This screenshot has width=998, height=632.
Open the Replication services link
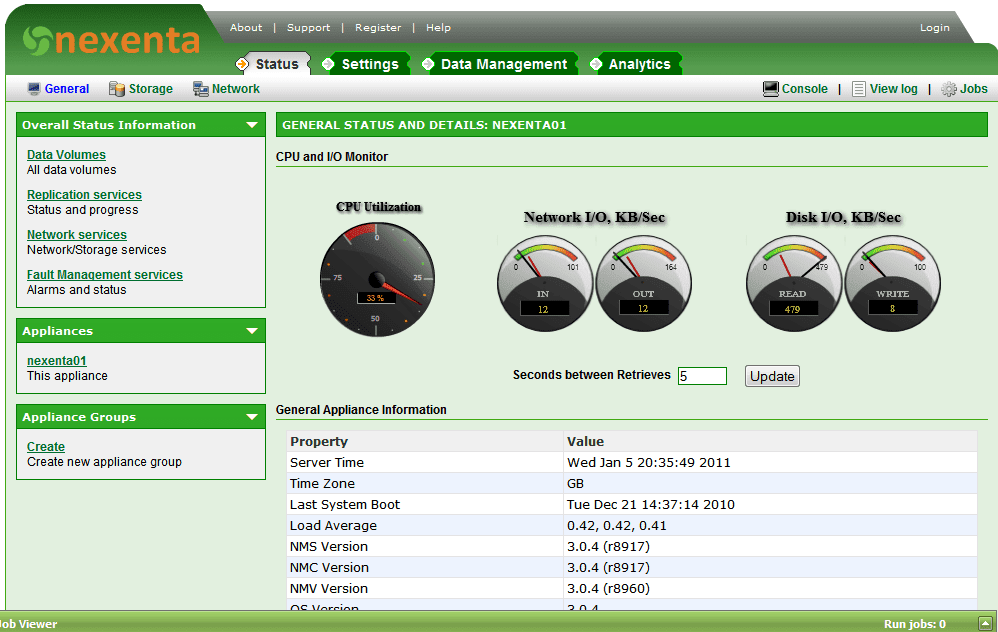pos(84,195)
